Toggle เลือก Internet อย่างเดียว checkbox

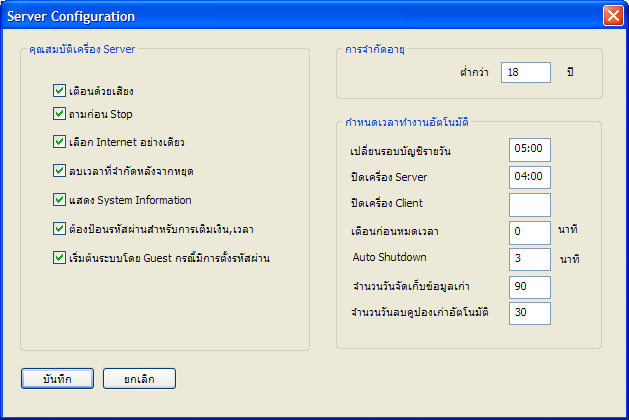tap(59, 142)
